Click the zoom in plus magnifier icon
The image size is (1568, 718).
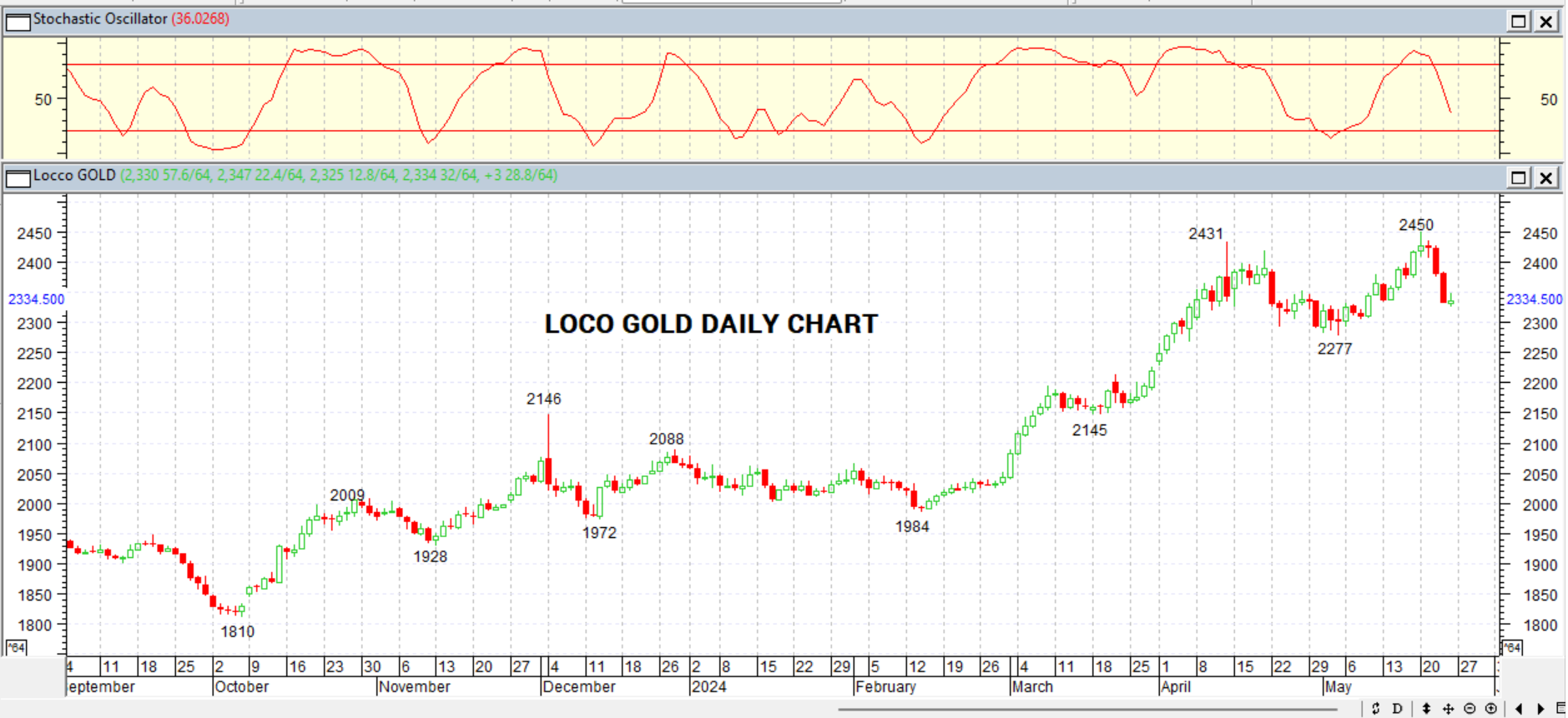coord(1491,709)
